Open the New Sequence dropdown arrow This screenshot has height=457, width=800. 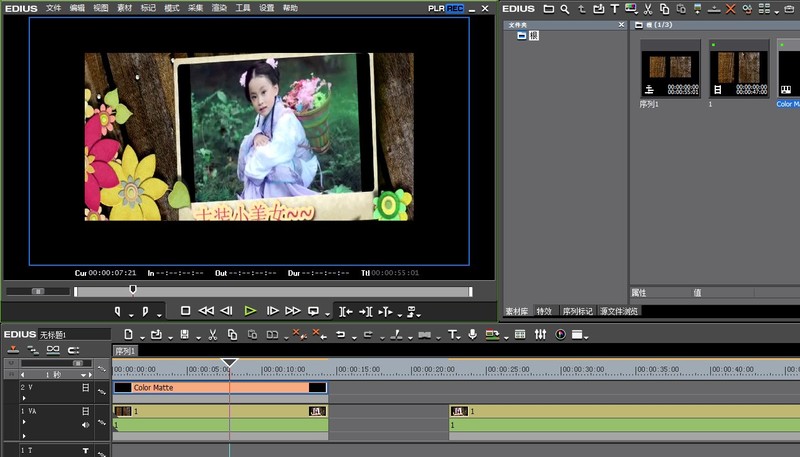pyautogui.click(x=138, y=335)
